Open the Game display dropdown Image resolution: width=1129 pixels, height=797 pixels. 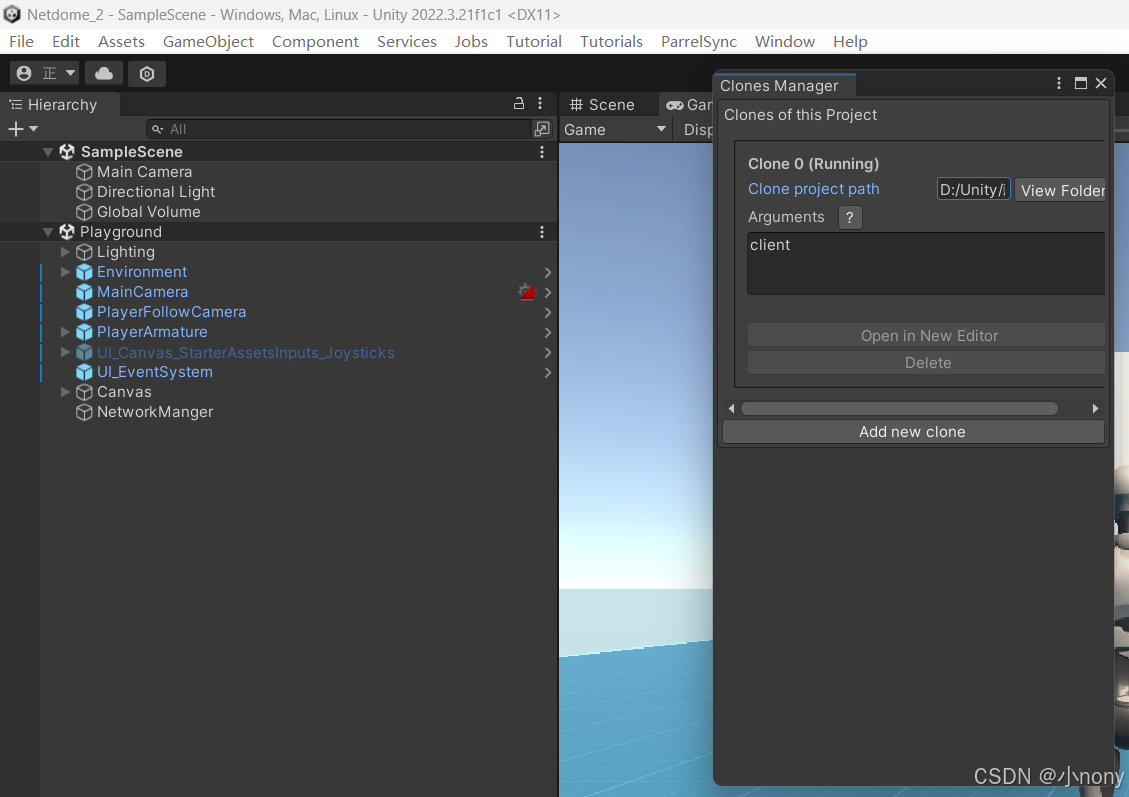click(614, 129)
